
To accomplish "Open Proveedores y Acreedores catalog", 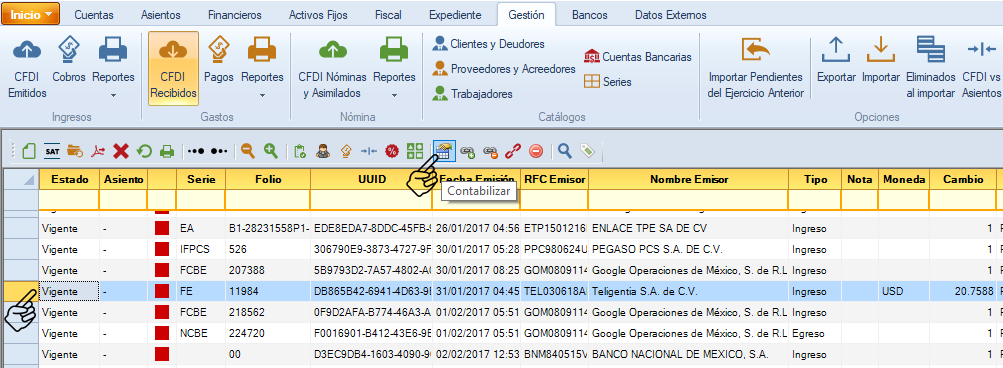I will tap(505, 69).
